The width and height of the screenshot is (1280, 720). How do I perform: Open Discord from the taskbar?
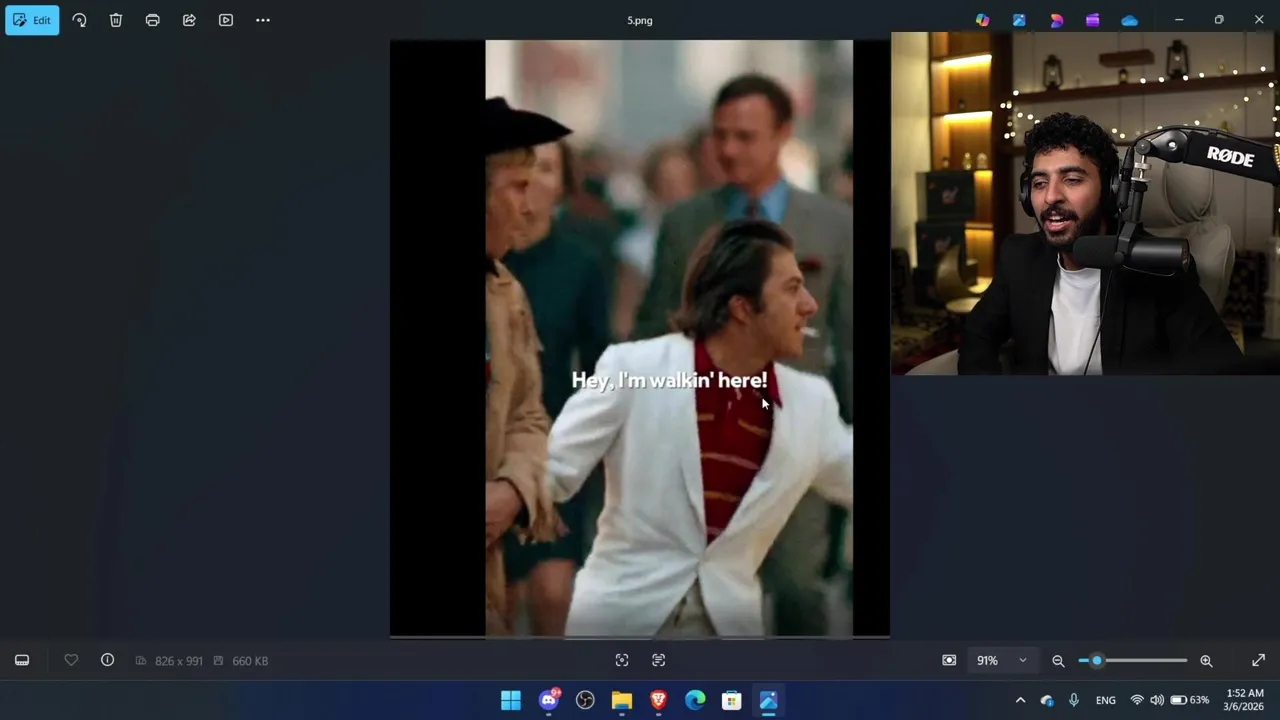[x=548, y=700]
